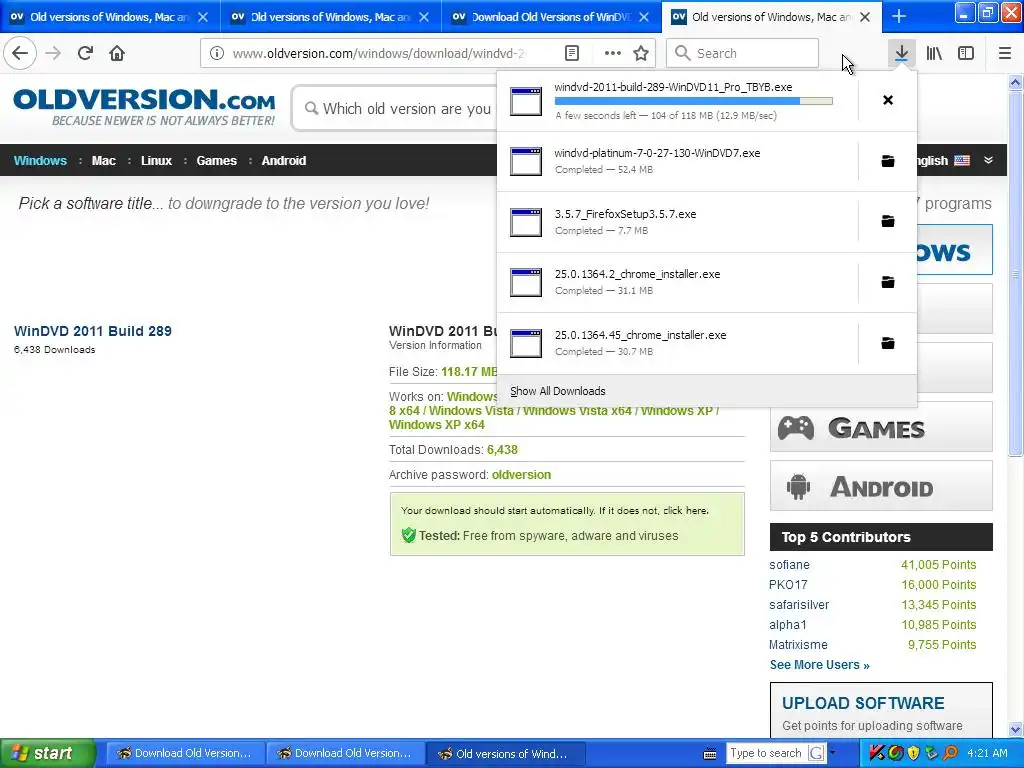
Task: Click See More Users link
Action: coord(820,665)
